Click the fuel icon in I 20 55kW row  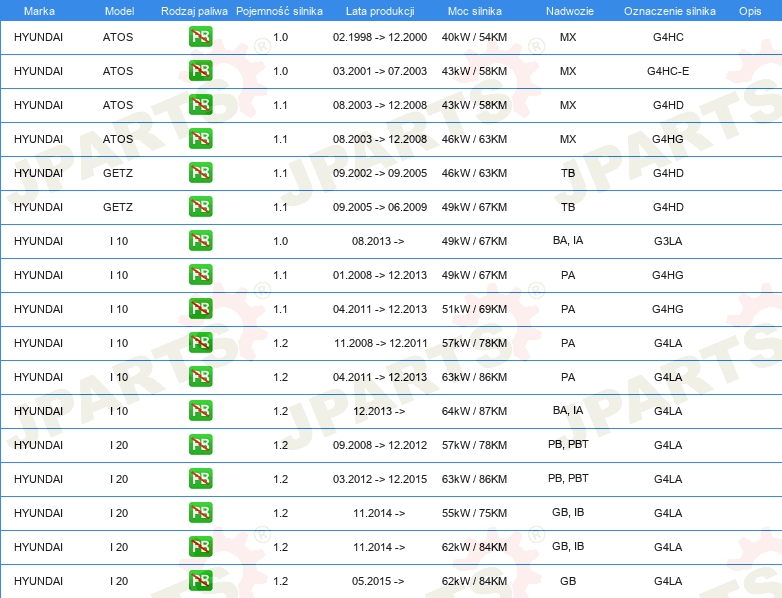200,513
